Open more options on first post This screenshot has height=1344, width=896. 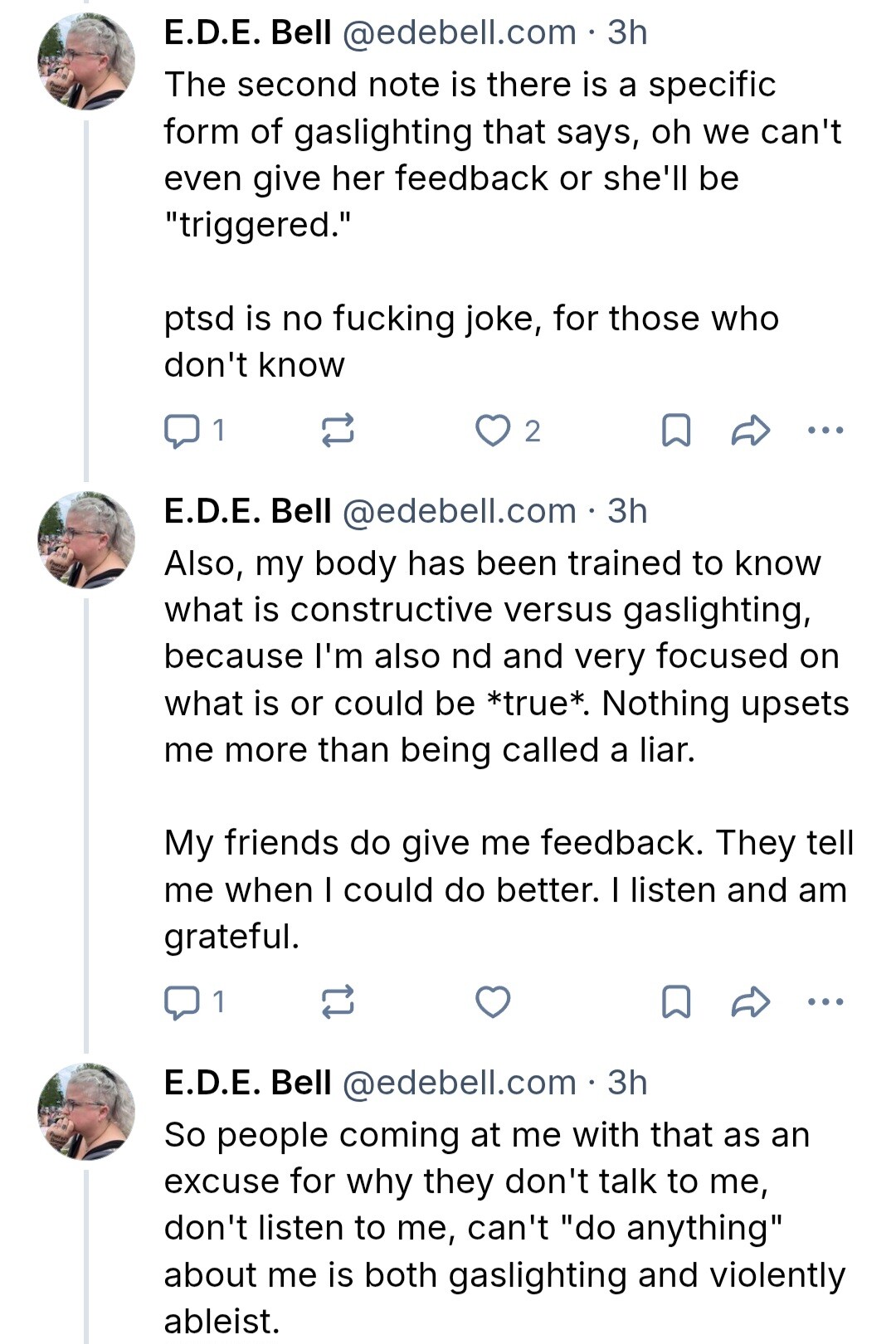(x=825, y=431)
